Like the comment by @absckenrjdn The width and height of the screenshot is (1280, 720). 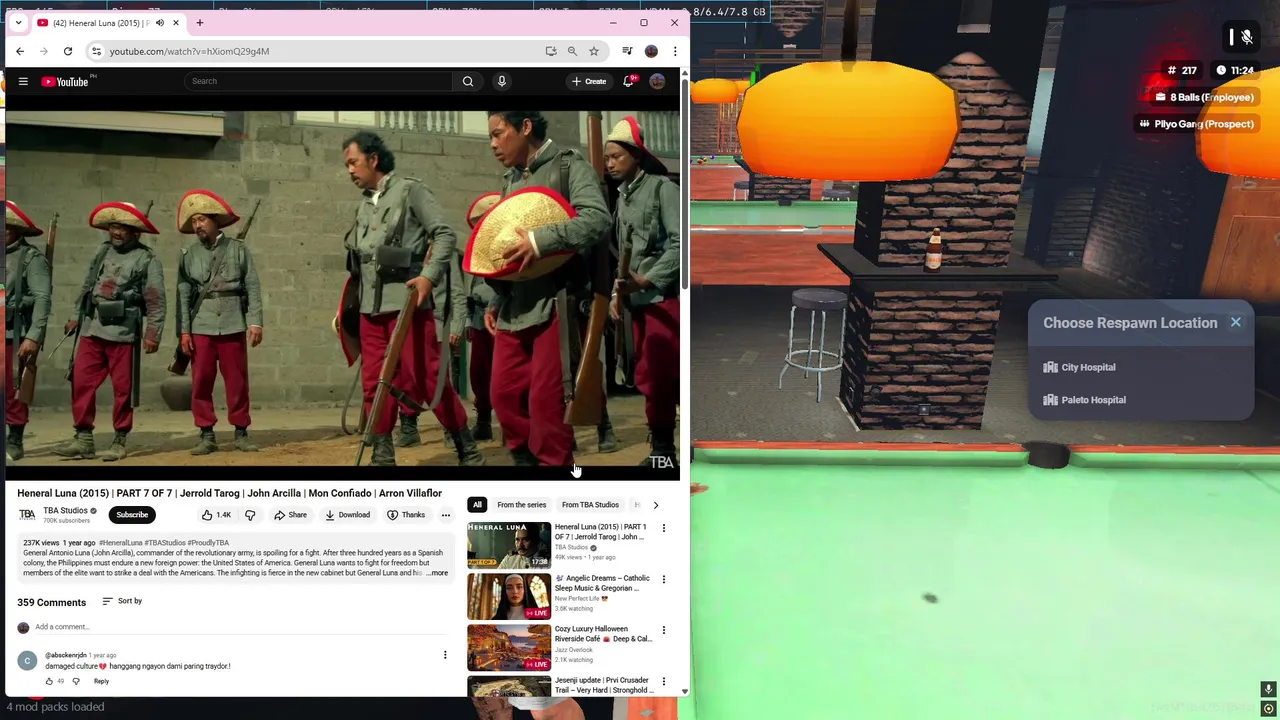[49, 681]
